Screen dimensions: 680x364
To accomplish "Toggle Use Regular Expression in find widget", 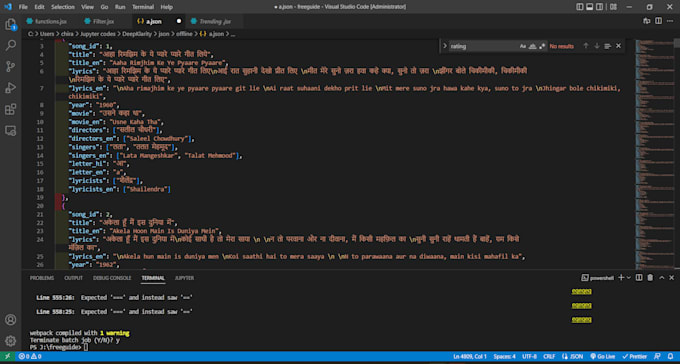I will tap(542, 46).
